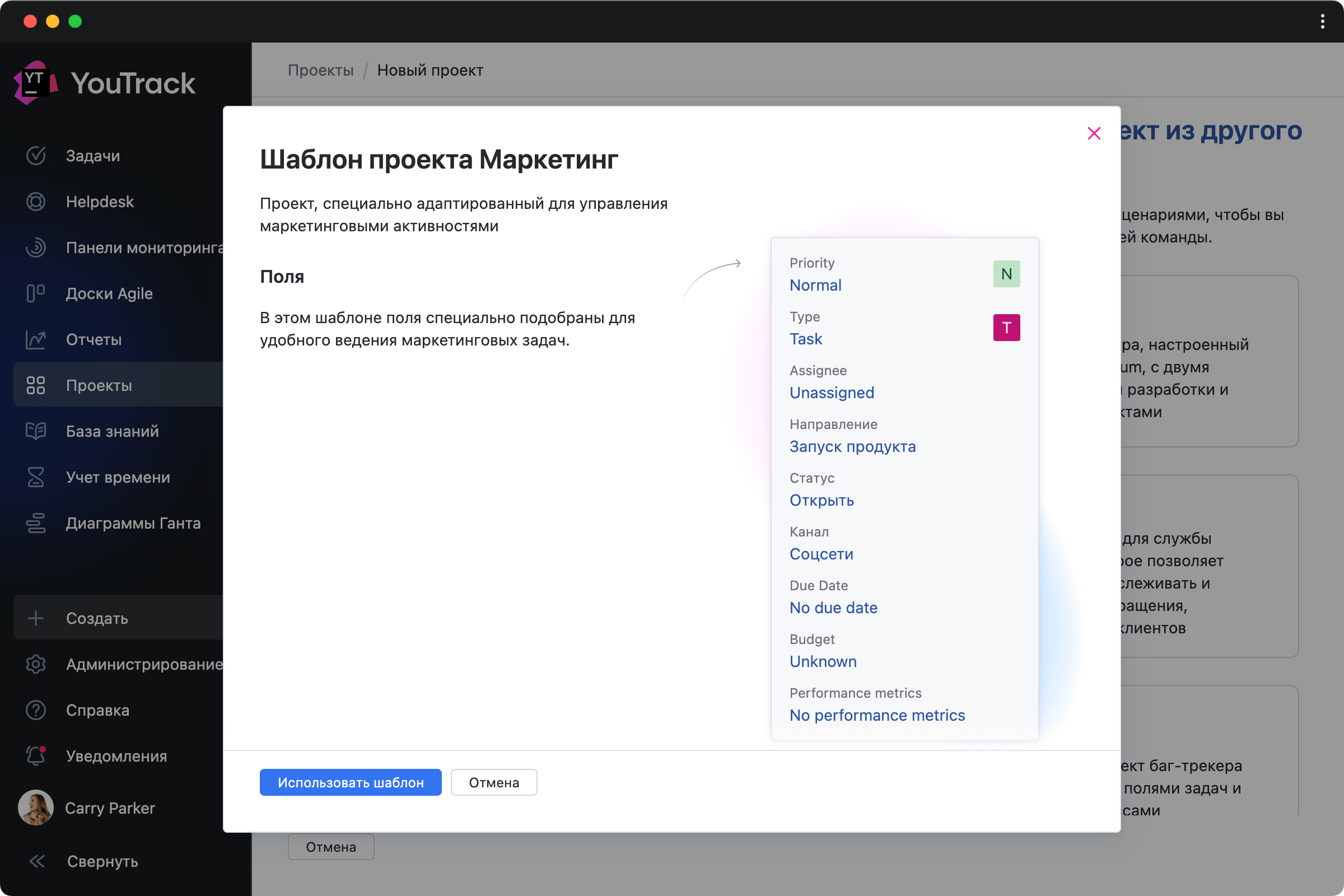Open the Отчеты chart icon
This screenshot has height=896, width=1344.
35,339
